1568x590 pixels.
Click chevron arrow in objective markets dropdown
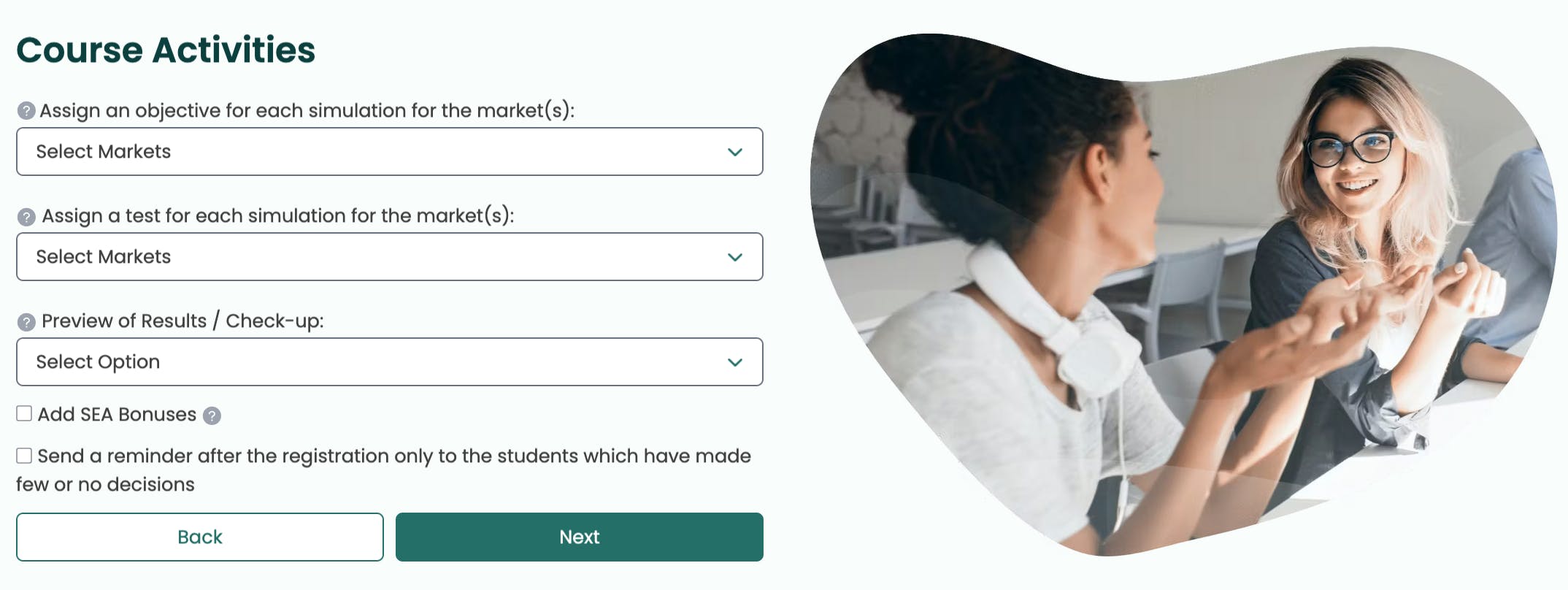(734, 152)
